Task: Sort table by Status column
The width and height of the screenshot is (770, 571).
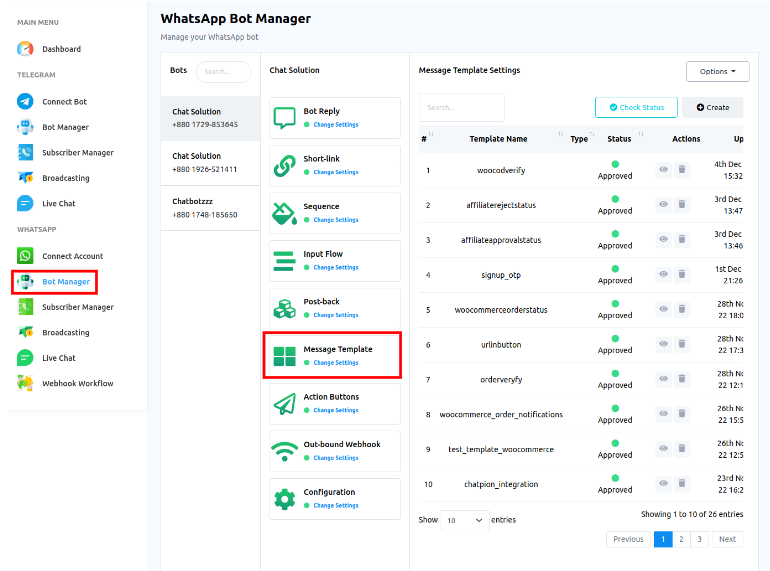Action: pos(619,139)
